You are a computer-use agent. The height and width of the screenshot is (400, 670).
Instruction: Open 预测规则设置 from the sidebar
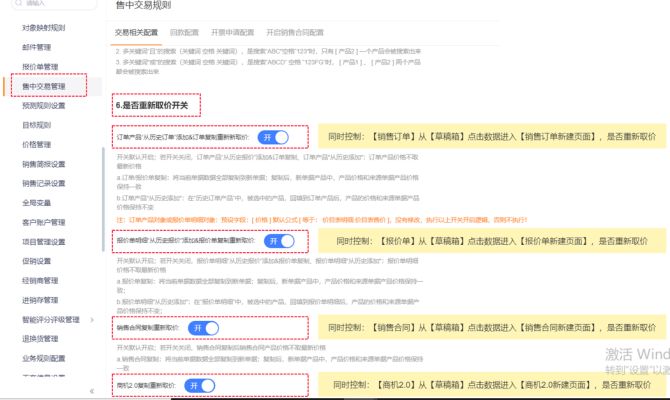click(x=44, y=106)
